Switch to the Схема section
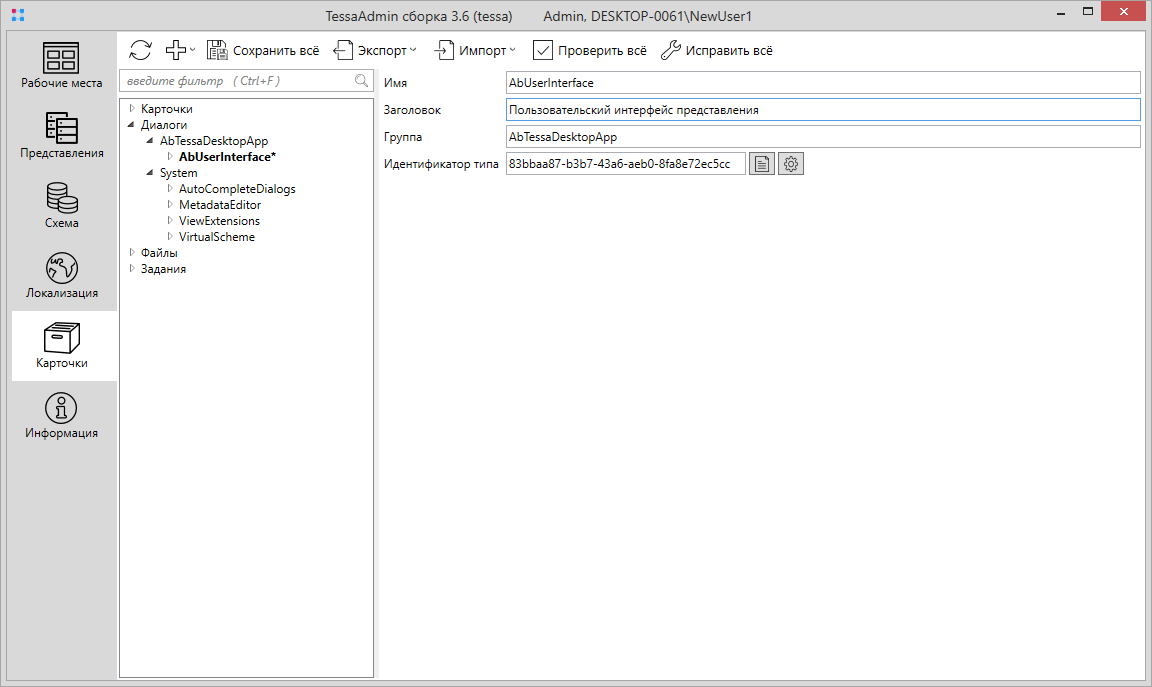 [x=62, y=206]
